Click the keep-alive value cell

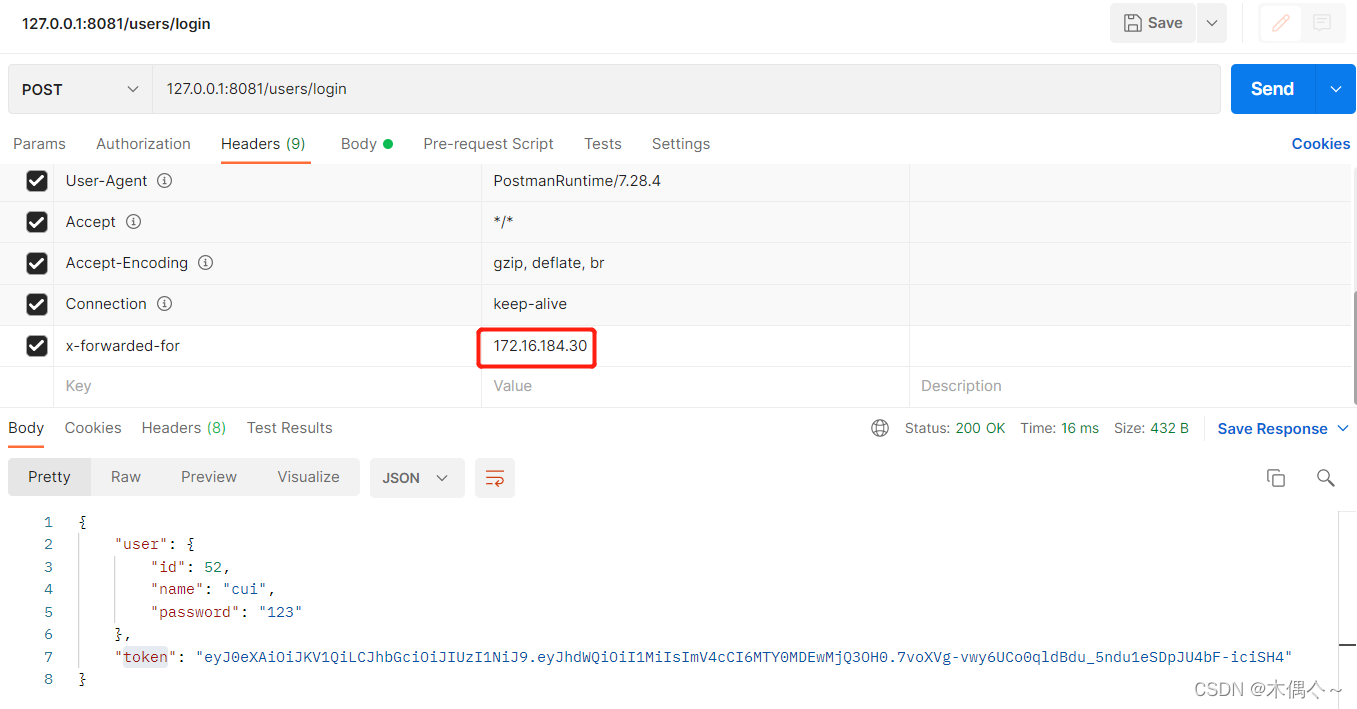coord(695,304)
